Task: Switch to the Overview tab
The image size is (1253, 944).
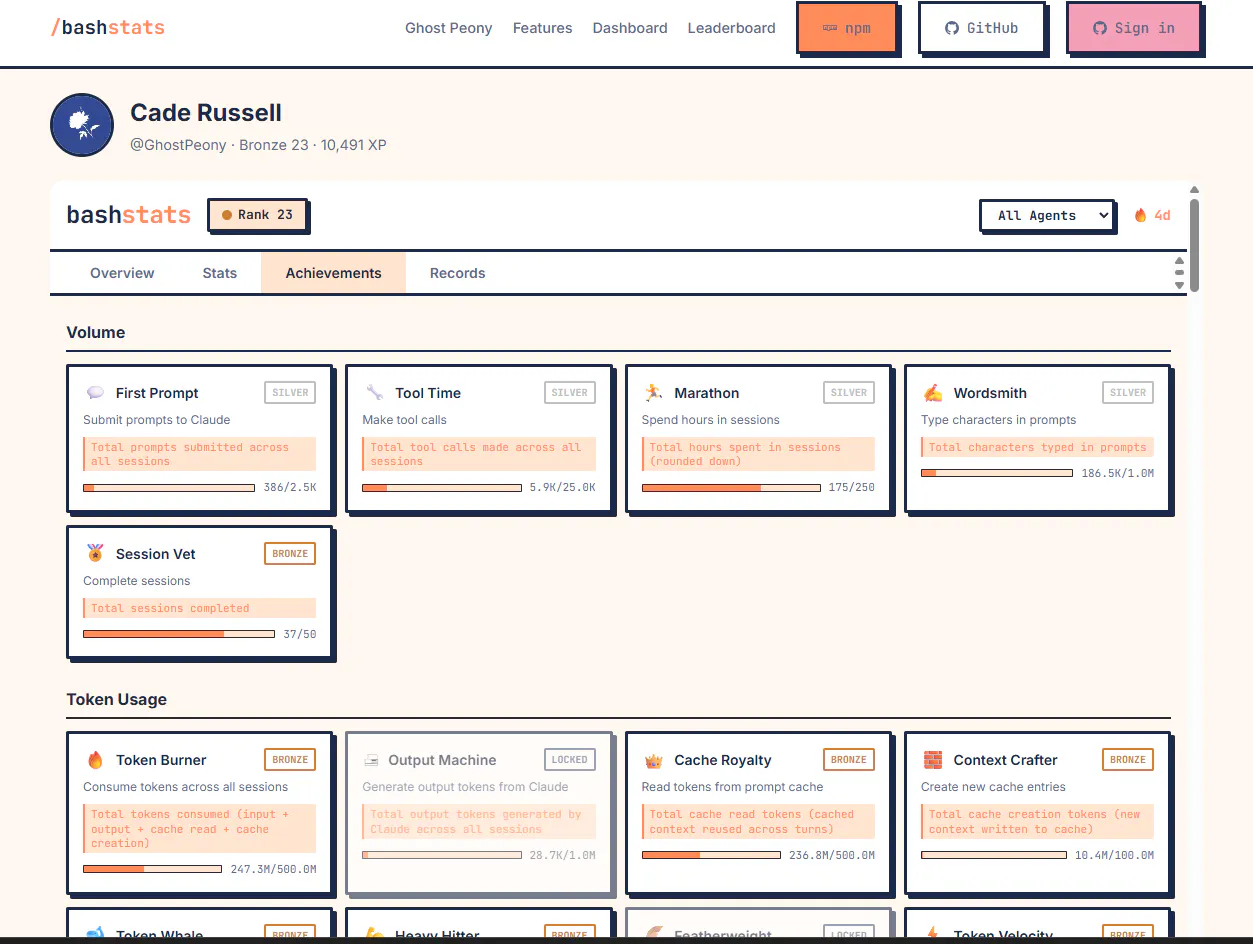Action: (122, 273)
